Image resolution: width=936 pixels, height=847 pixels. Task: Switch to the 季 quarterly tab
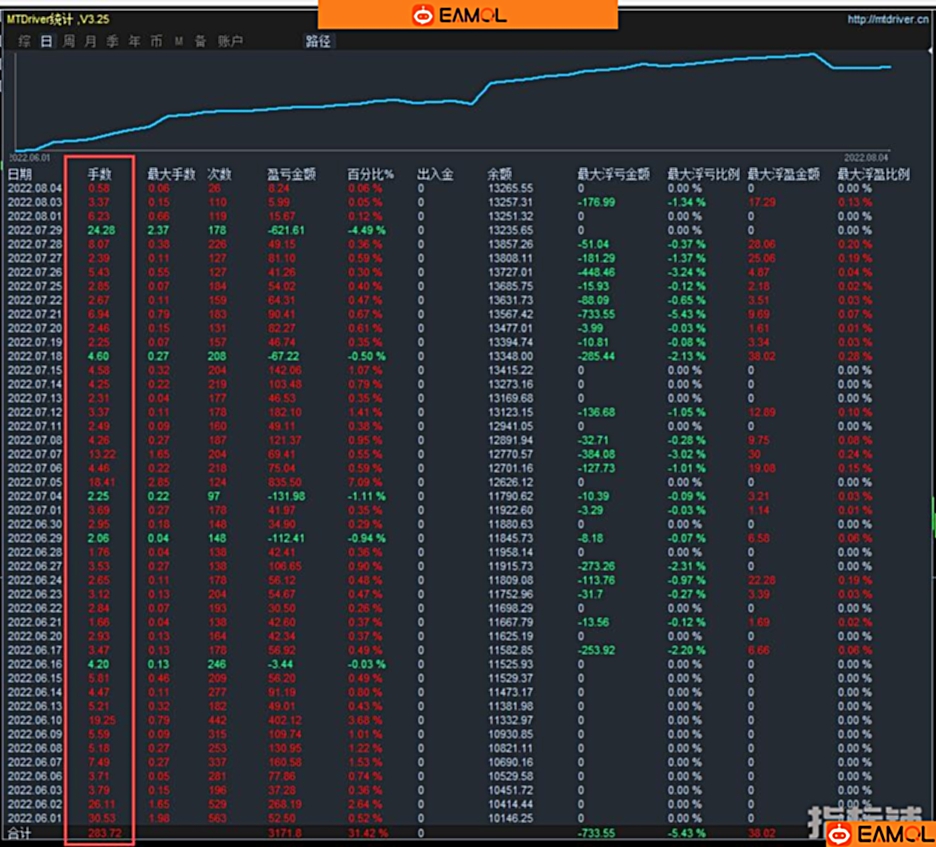[112, 41]
